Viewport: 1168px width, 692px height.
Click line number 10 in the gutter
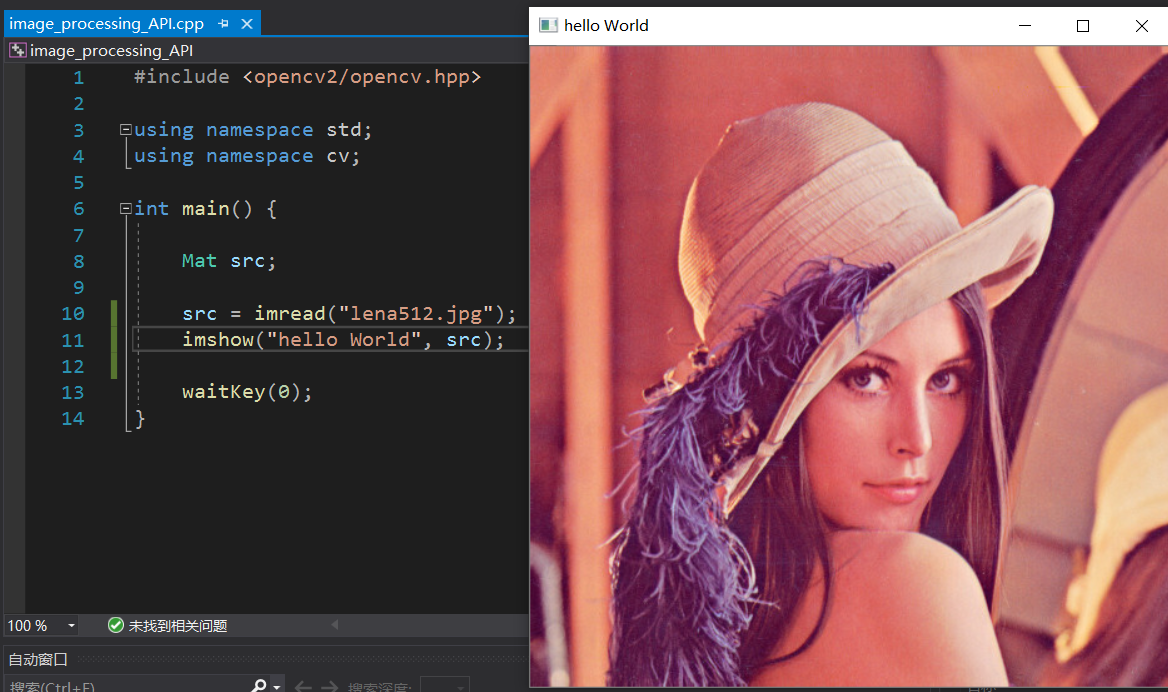tap(73, 314)
